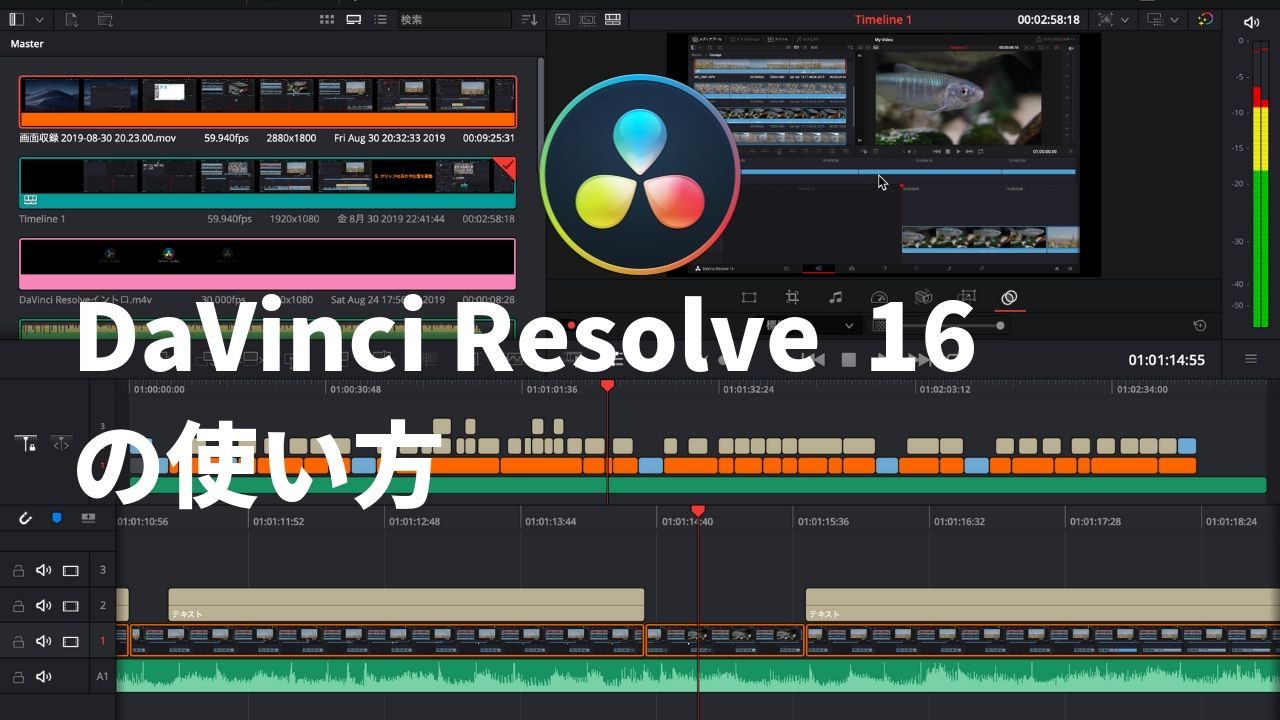Image resolution: width=1280 pixels, height=720 pixels.
Task: Open the Lens Correction tool
Action: (966, 297)
